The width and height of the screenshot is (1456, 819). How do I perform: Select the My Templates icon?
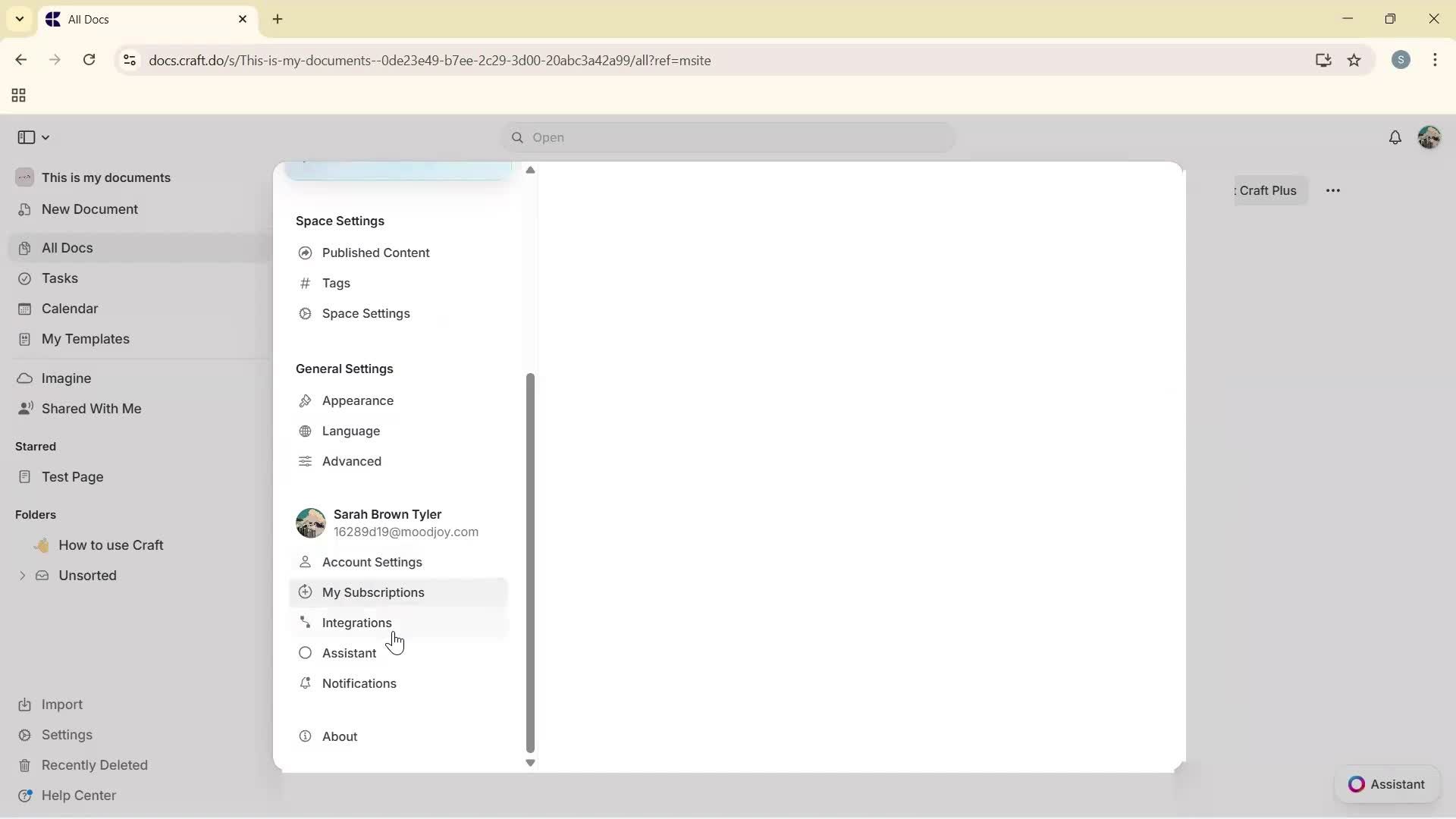point(25,339)
